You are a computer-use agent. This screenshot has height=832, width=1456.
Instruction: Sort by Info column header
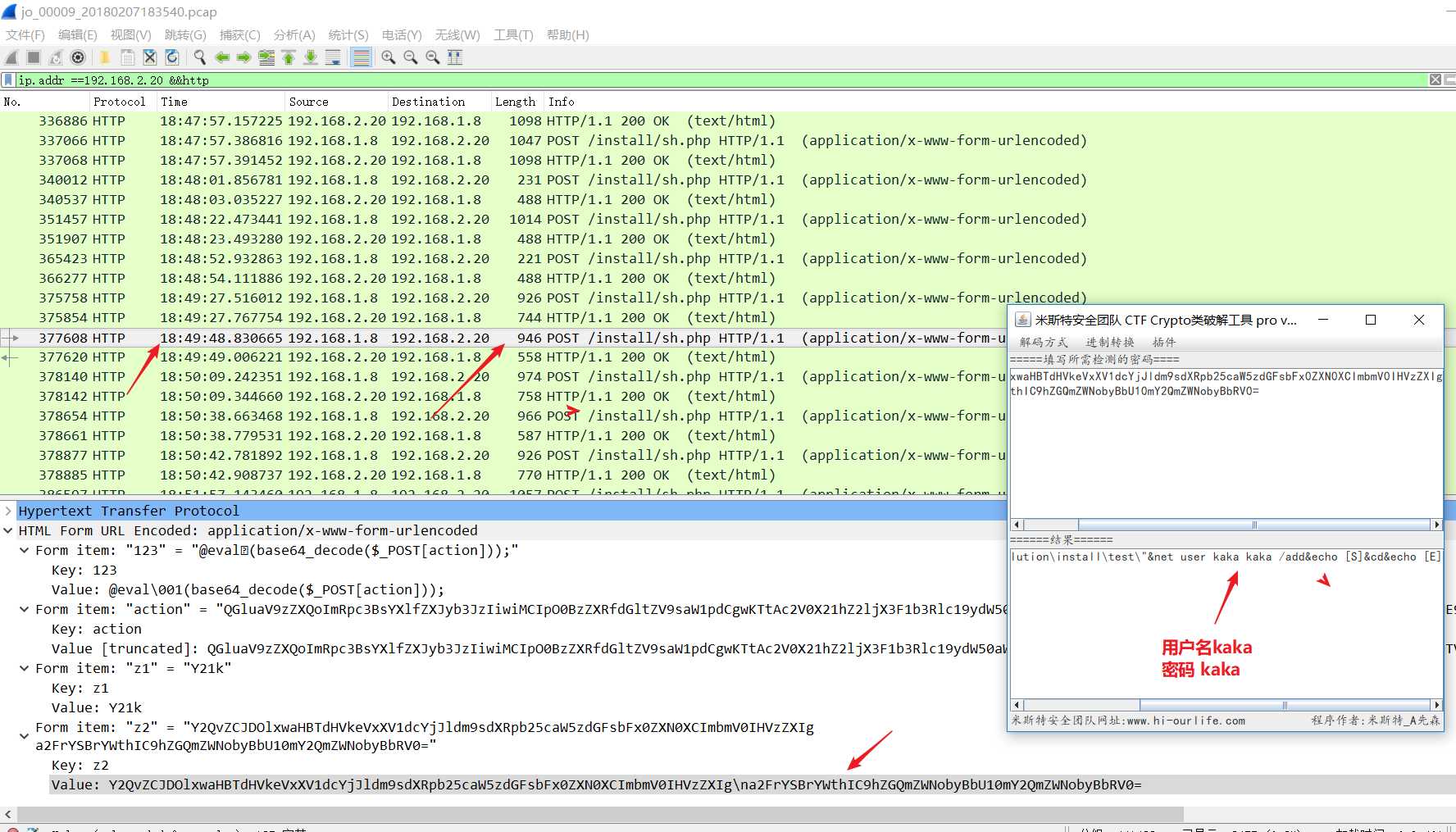click(x=999, y=102)
